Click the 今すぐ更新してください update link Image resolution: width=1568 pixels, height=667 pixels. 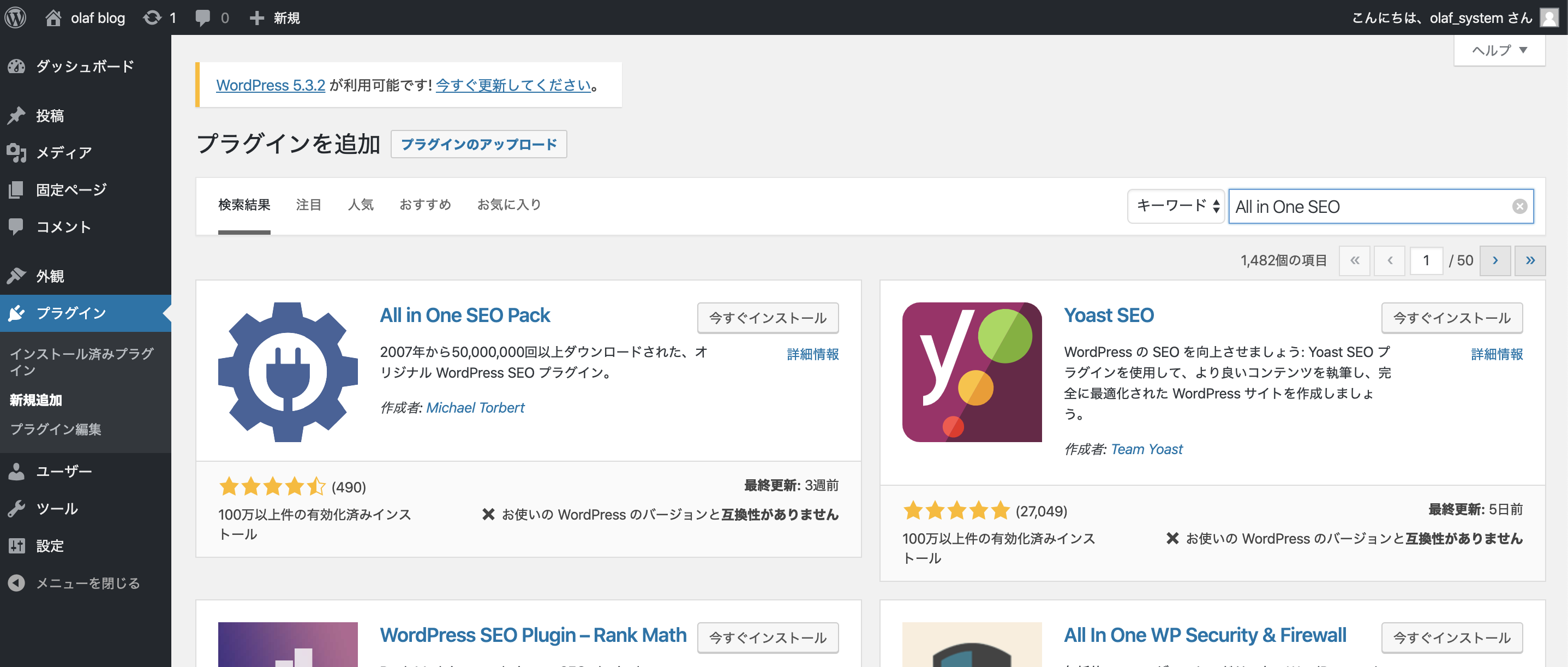point(513,85)
